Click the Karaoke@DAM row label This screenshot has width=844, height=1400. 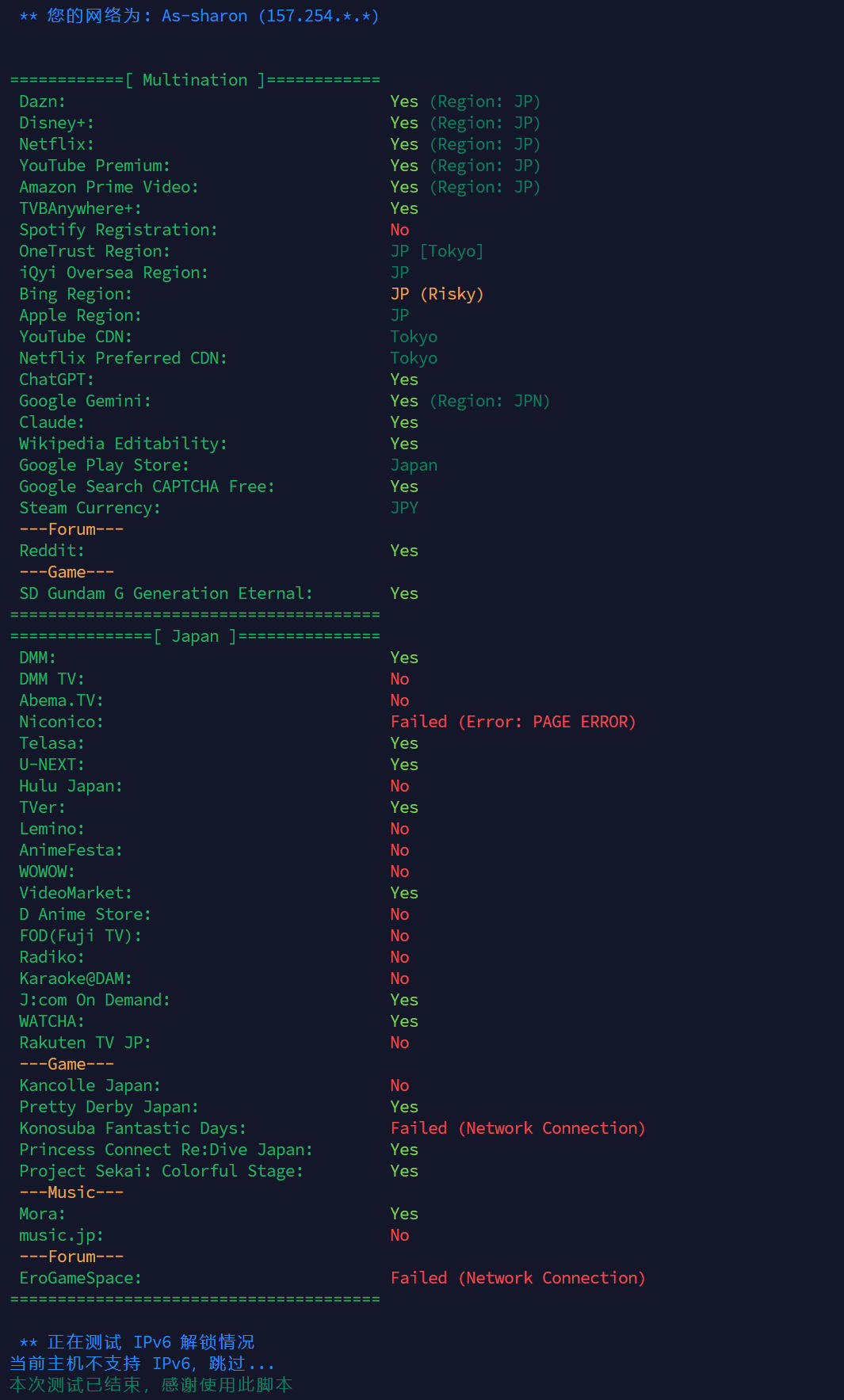tap(75, 978)
